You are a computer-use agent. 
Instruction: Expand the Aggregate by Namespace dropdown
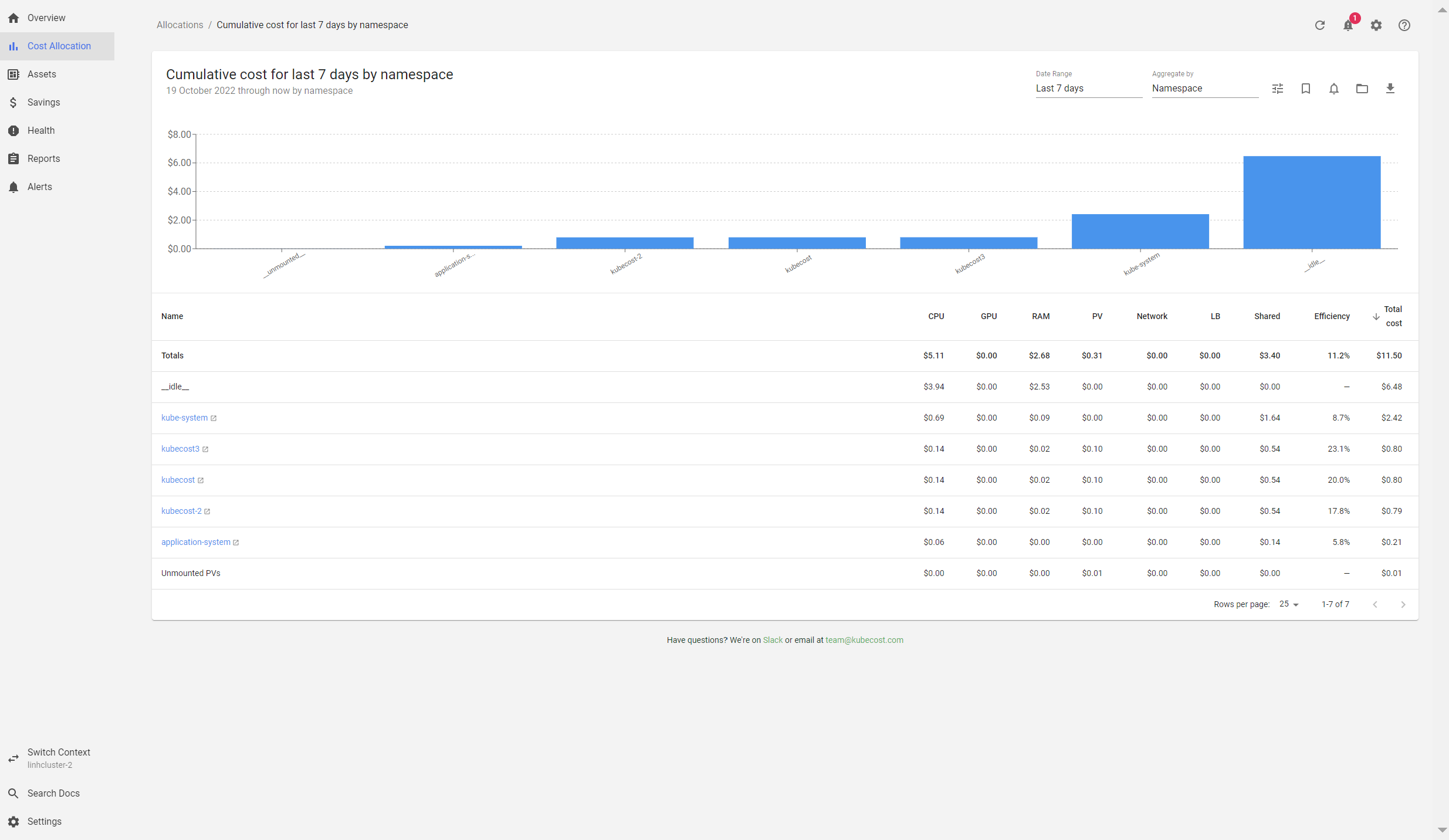tap(1200, 88)
